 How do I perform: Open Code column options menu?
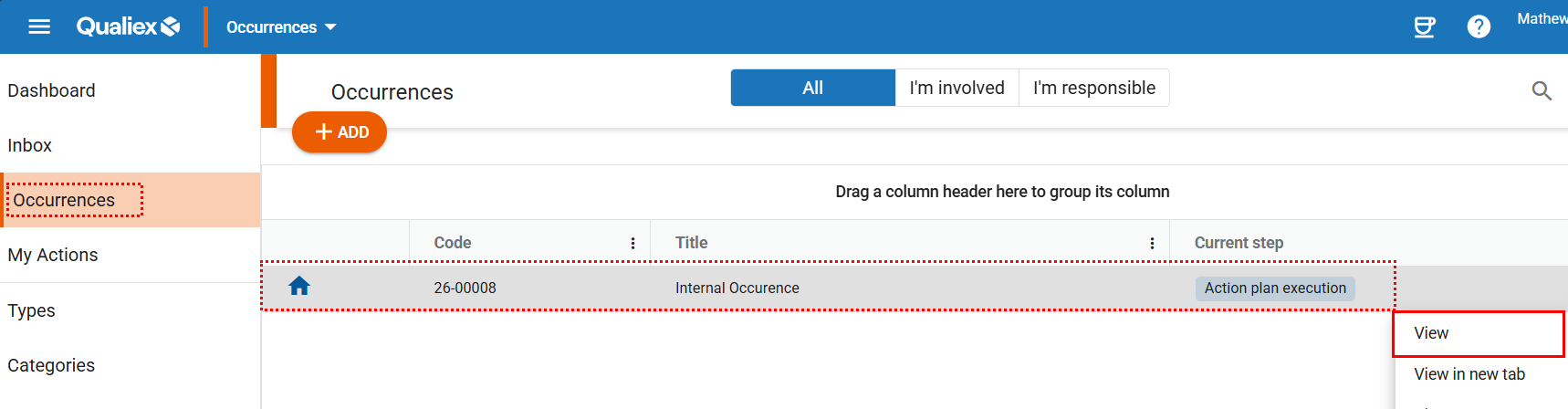coord(632,243)
